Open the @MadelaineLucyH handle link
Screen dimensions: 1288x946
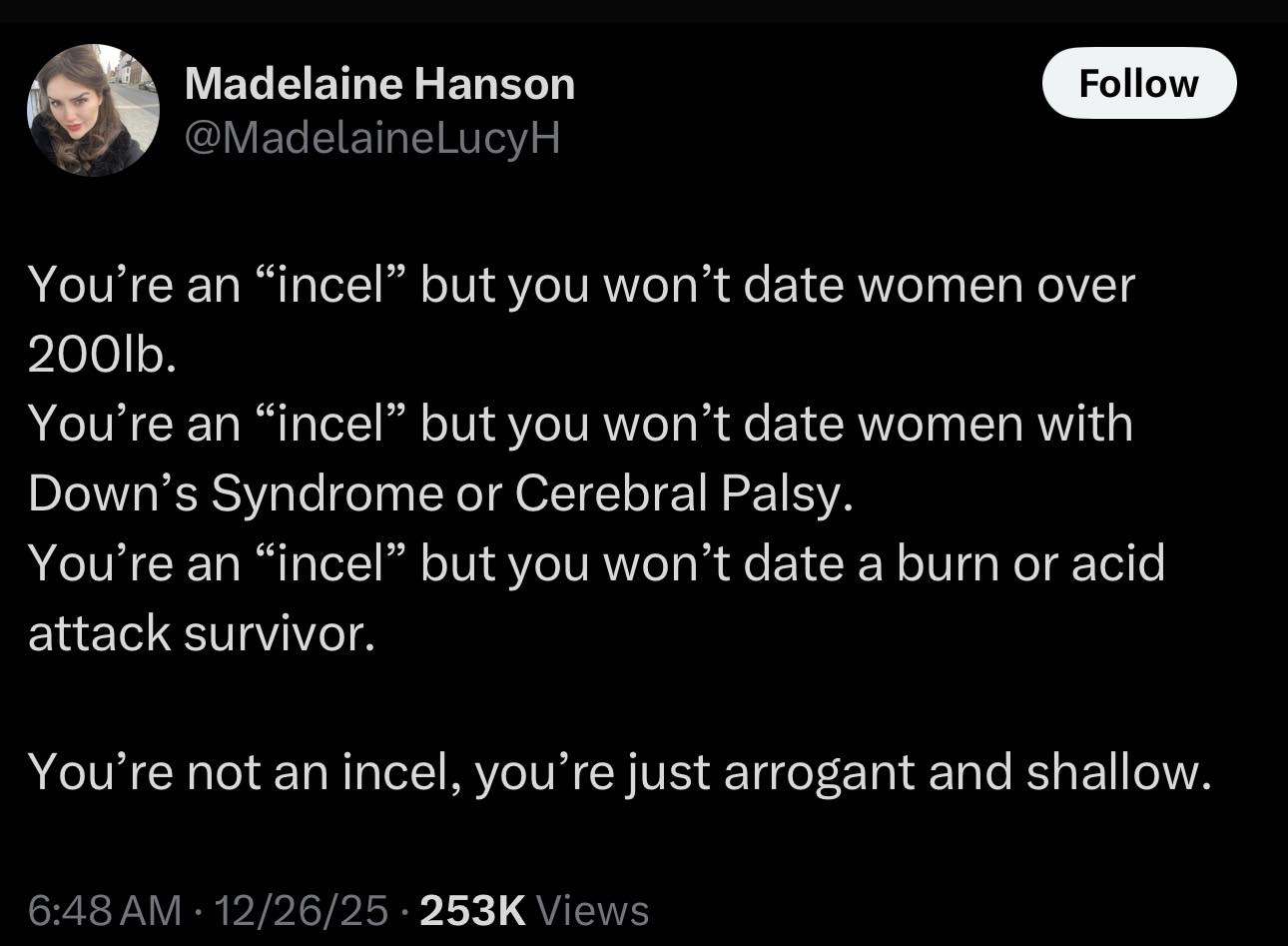[x=371, y=138]
